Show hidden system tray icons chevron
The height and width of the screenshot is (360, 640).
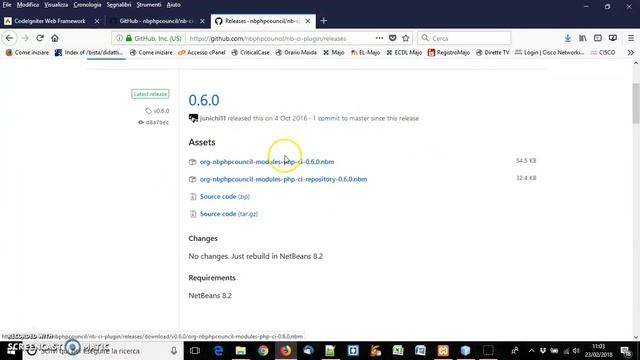tap(531, 351)
